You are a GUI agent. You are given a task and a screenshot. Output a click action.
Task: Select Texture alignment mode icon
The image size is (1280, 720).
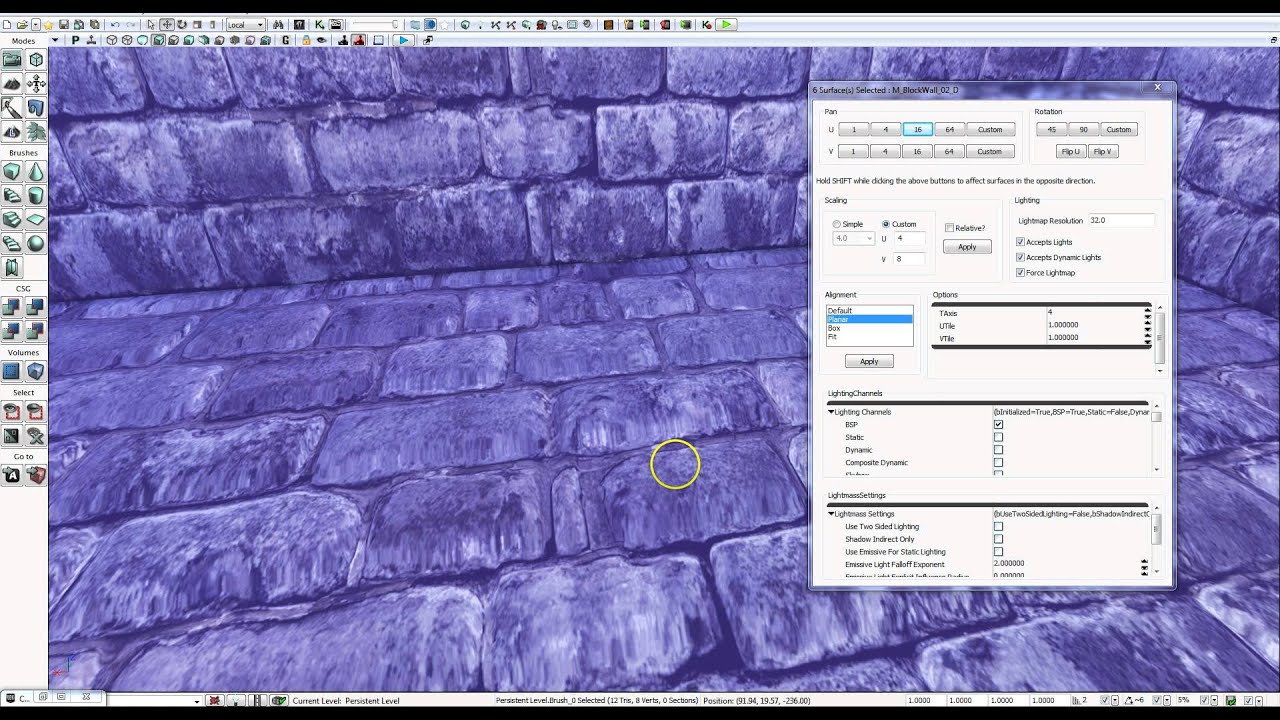(x=36, y=84)
